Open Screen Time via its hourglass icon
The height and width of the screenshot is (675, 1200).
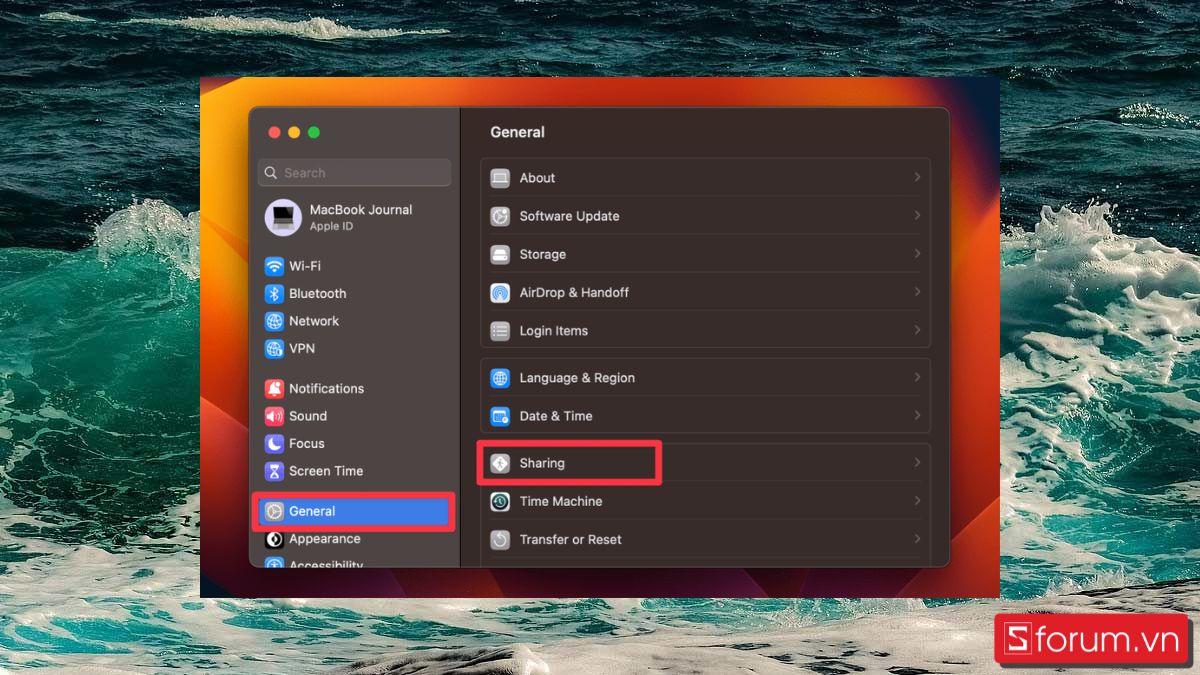tap(274, 471)
